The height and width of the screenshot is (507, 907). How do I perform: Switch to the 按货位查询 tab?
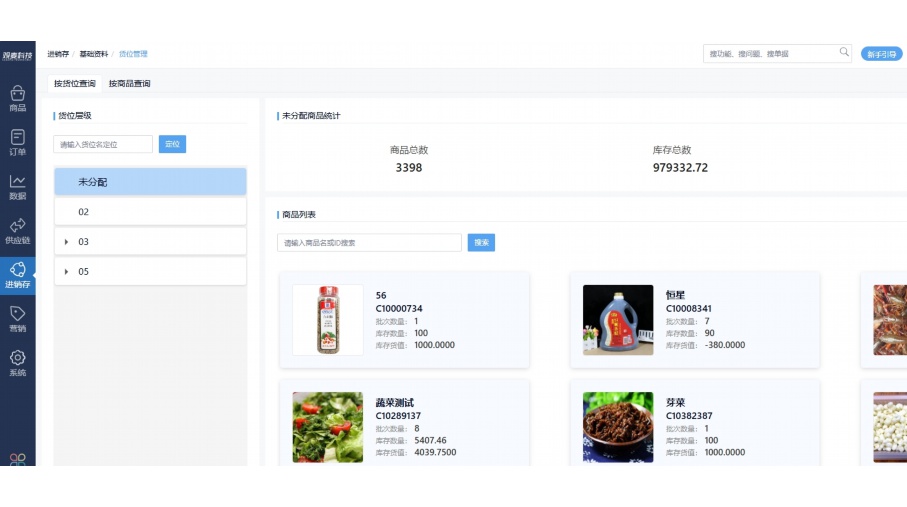click(74, 84)
